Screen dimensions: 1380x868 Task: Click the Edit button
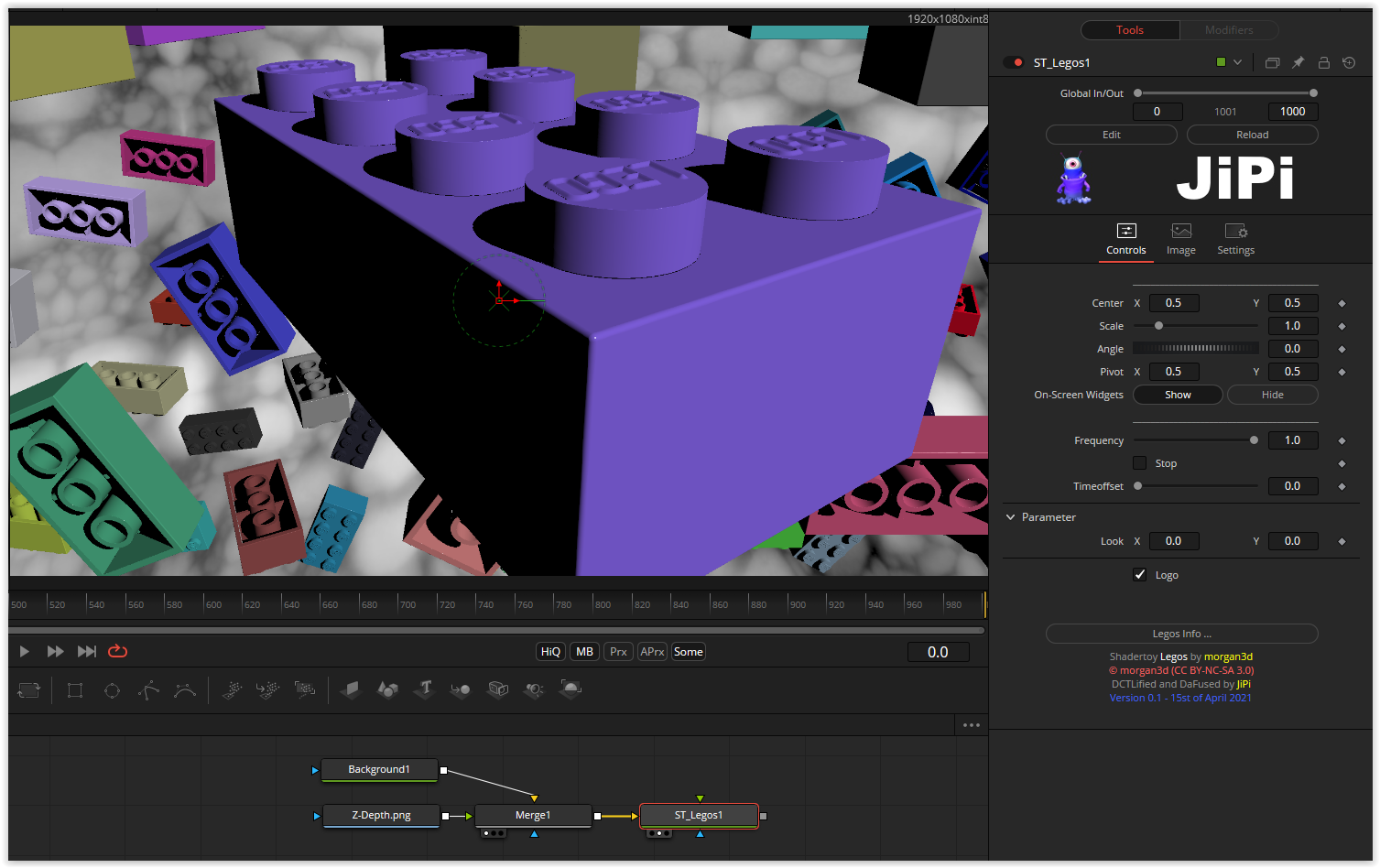pos(1112,135)
